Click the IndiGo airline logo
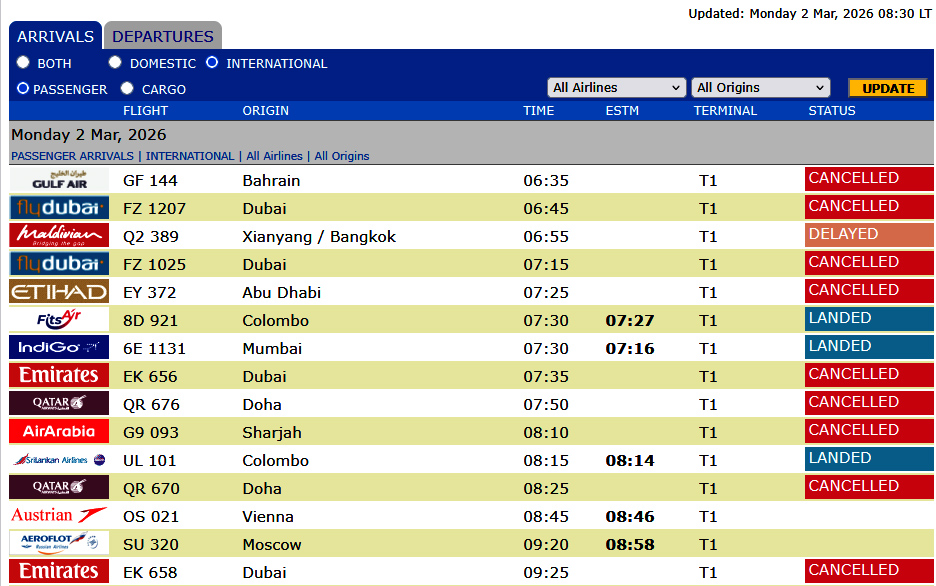936x586 pixels. 59,348
